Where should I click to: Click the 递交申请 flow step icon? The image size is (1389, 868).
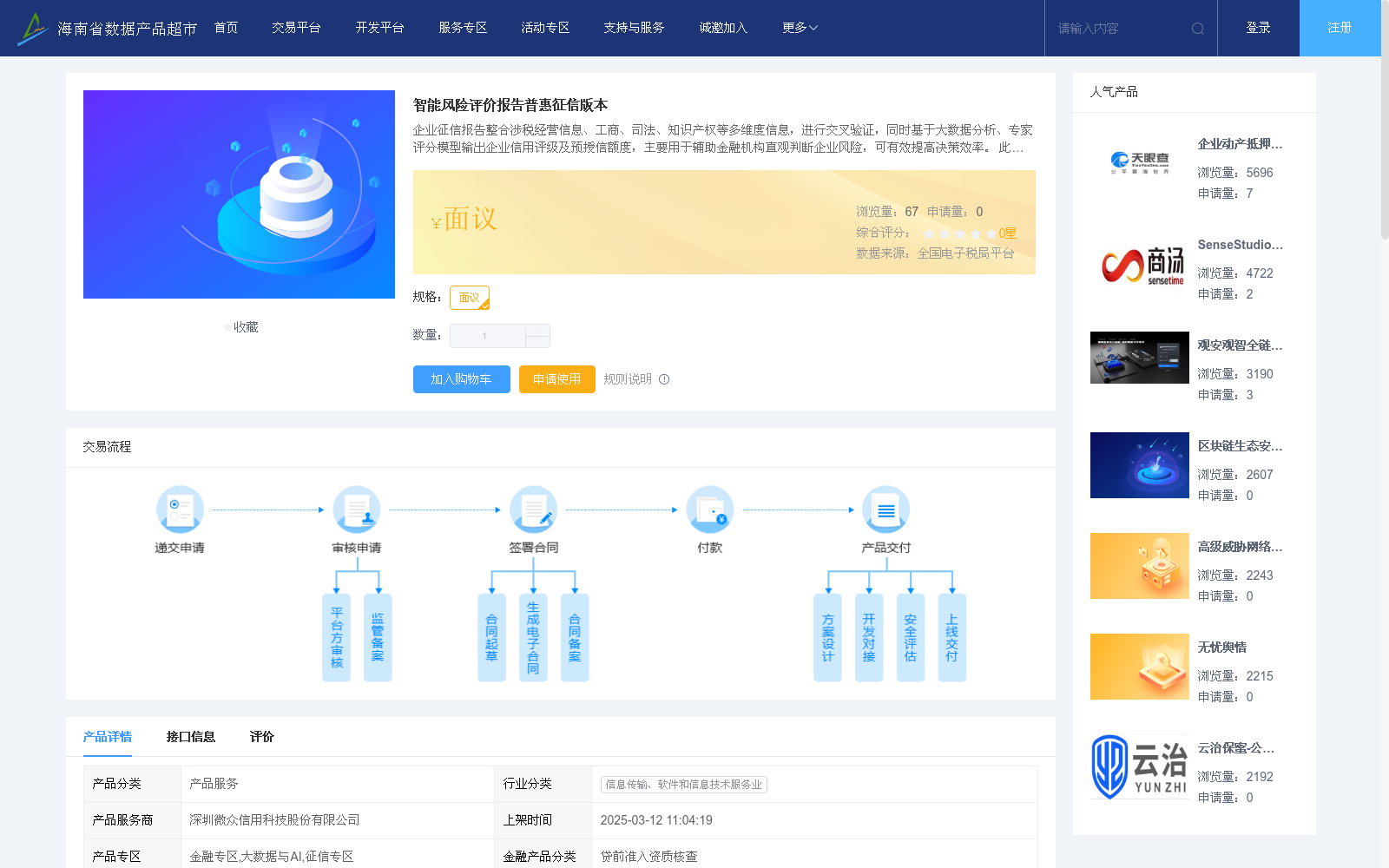pyautogui.click(x=180, y=510)
